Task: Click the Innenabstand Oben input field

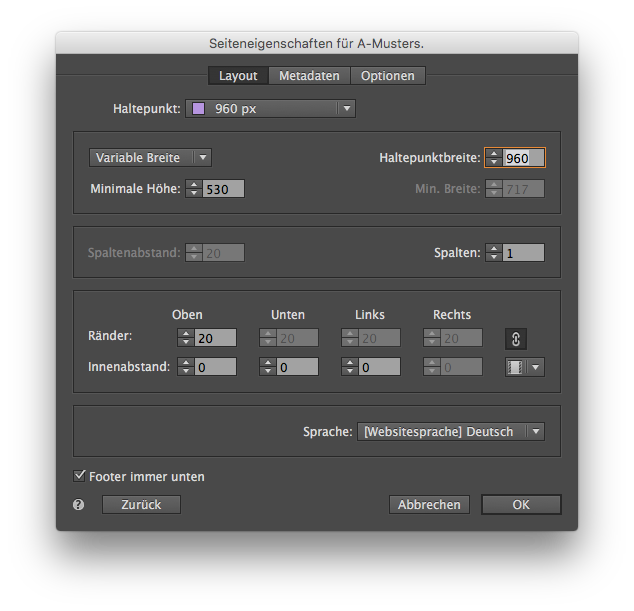Action: [x=216, y=367]
